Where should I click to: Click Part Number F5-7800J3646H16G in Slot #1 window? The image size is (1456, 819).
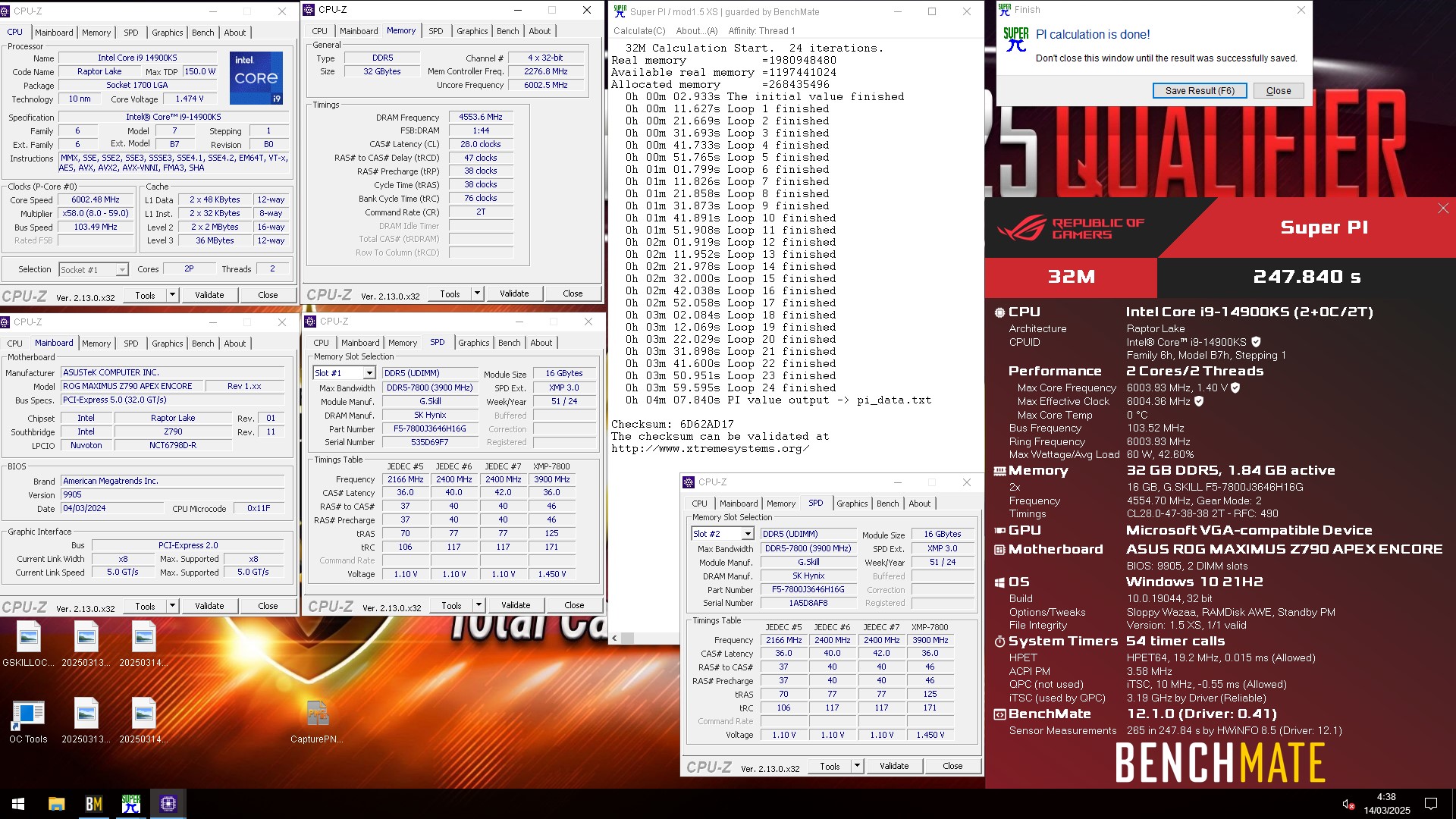point(429,429)
